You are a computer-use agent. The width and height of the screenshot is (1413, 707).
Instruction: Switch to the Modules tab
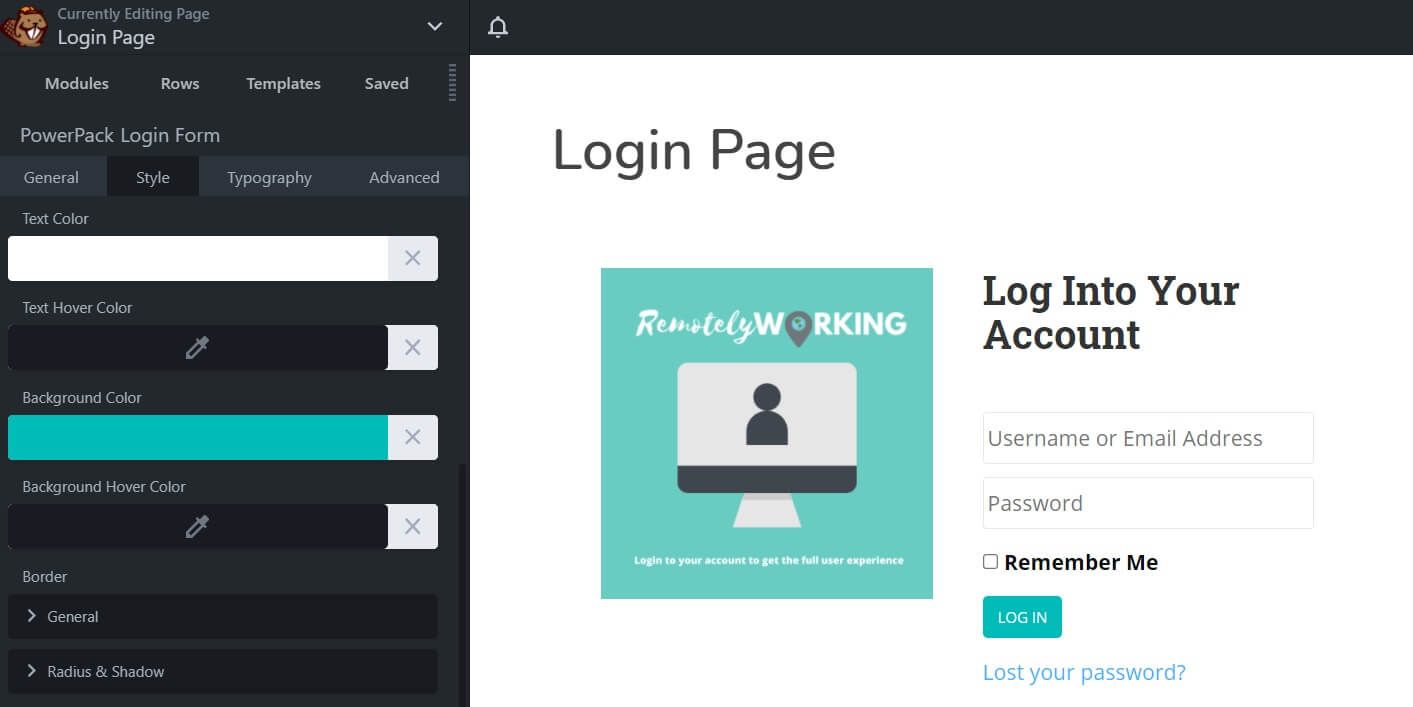point(77,83)
